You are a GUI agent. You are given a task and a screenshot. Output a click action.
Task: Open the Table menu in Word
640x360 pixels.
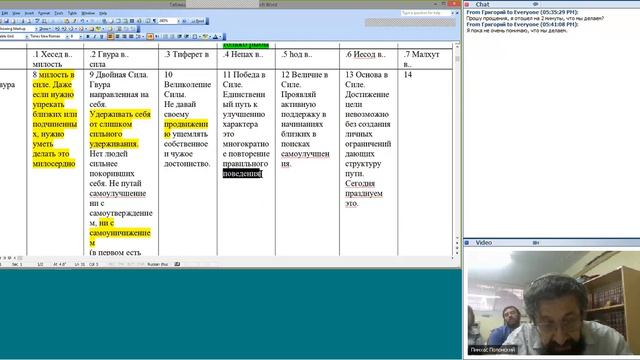tap(72, 13)
